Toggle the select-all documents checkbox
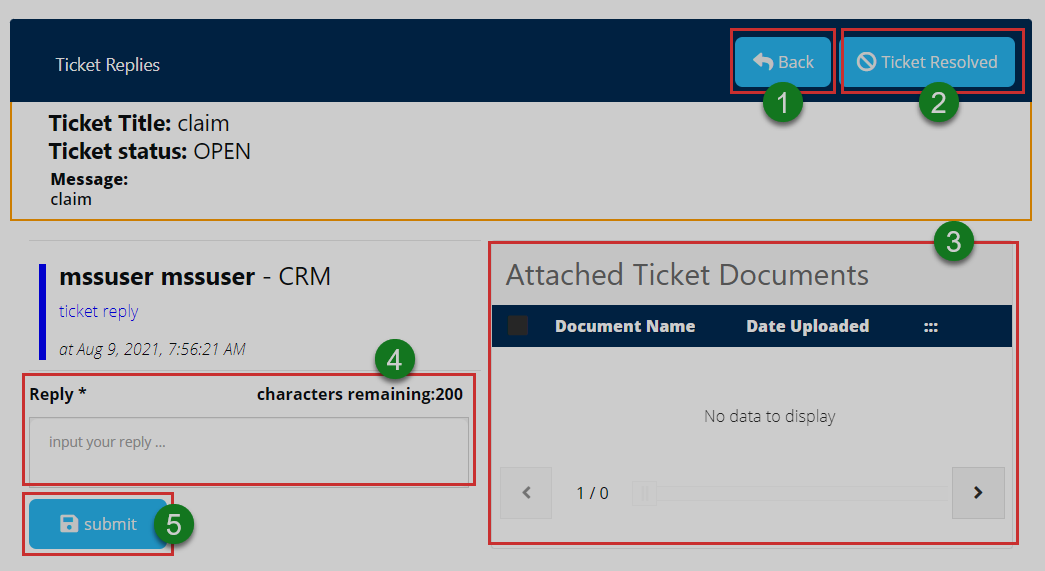Screen dimensions: 1045x571 [x=518, y=326]
